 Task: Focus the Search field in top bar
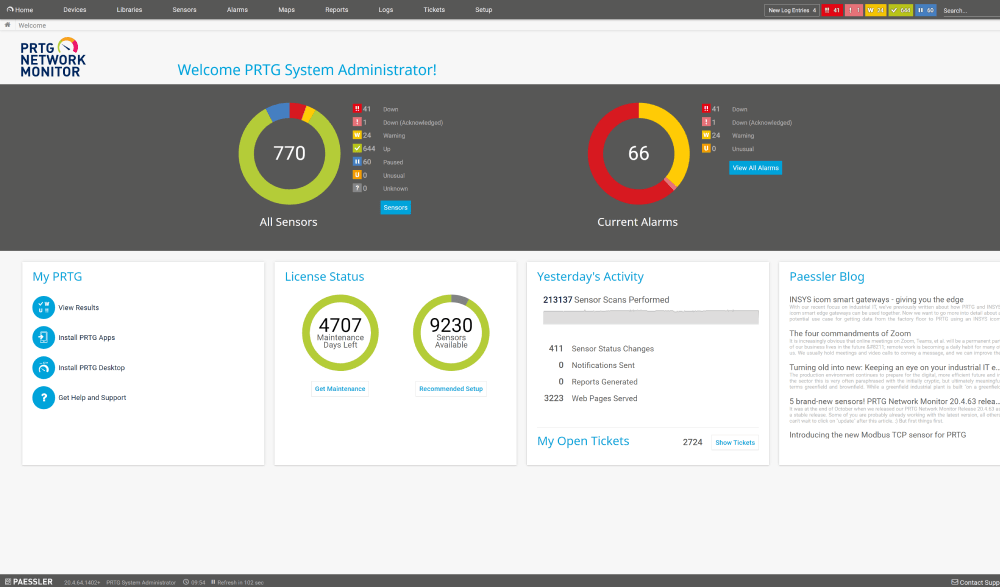click(x=971, y=10)
